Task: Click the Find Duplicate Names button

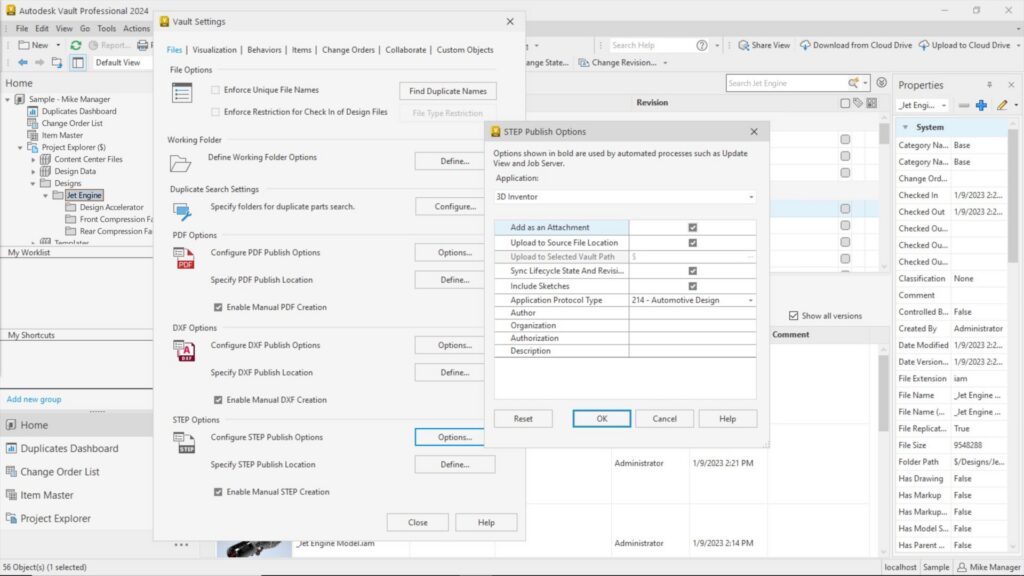Action: 448,90
